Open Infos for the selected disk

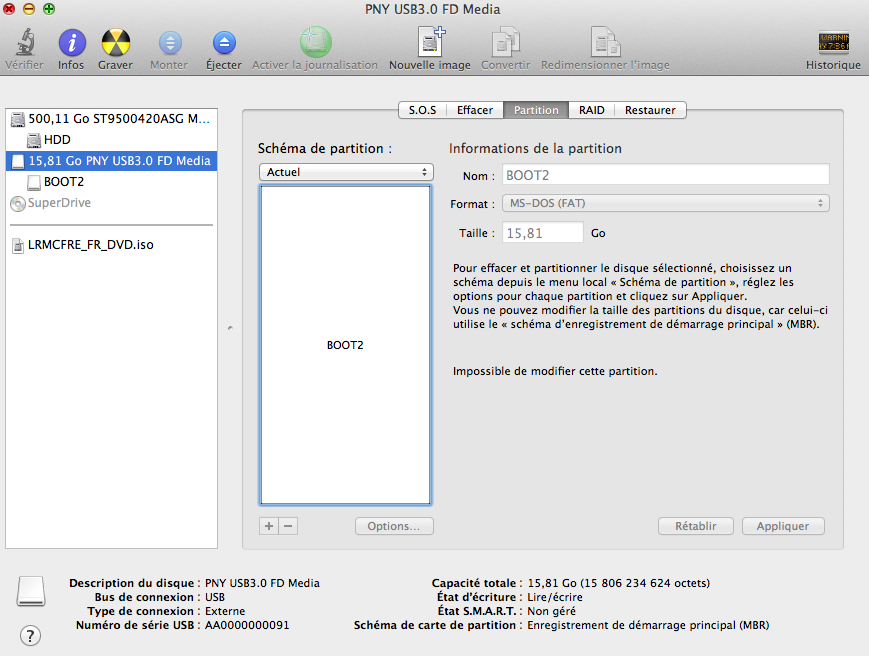(x=71, y=44)
